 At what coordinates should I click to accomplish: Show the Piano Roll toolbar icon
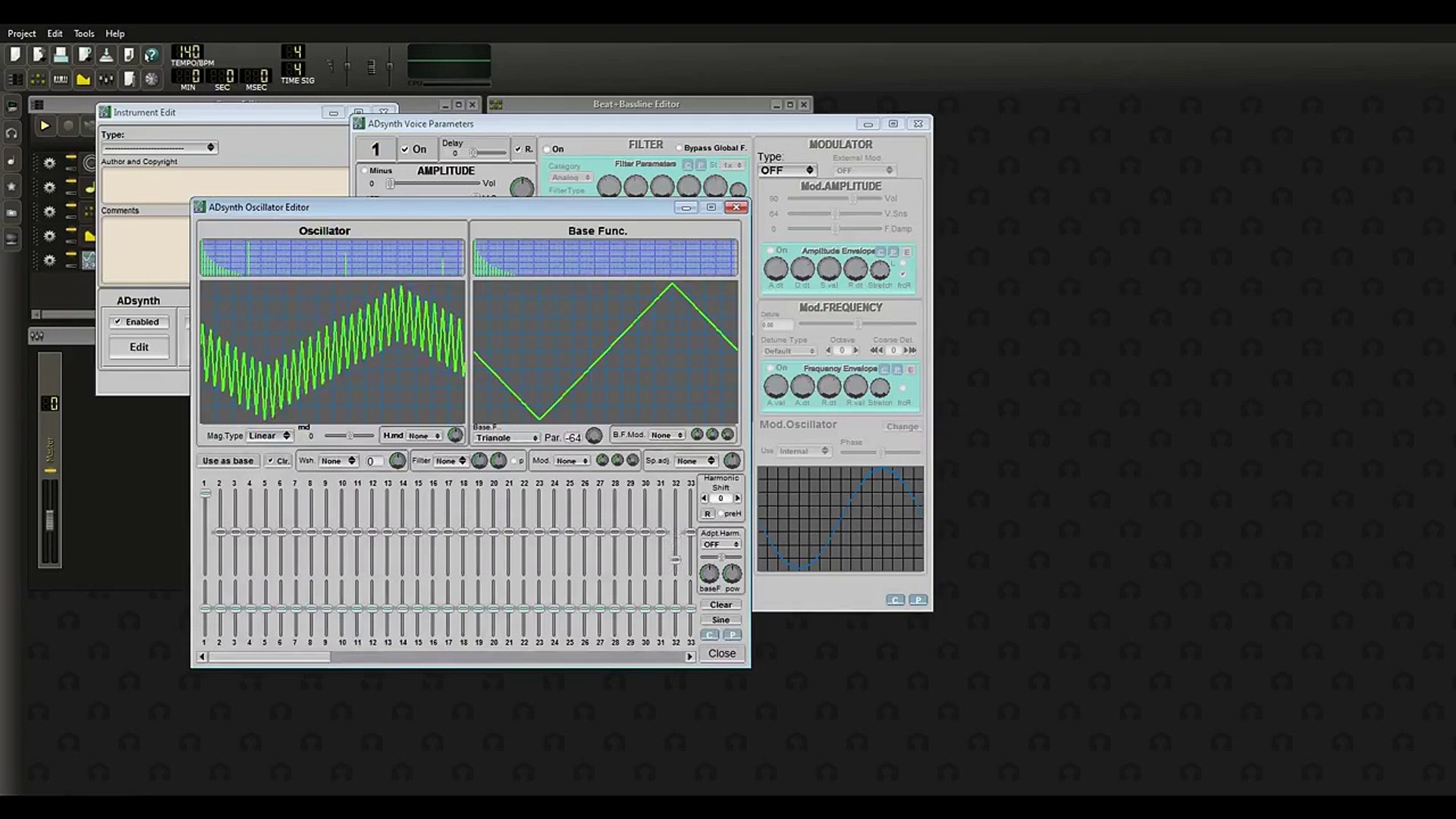coord(61,79)
